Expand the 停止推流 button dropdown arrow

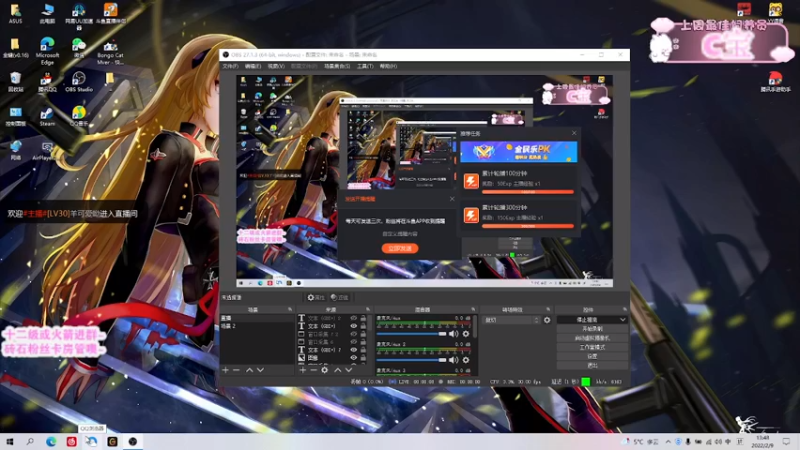622,320
